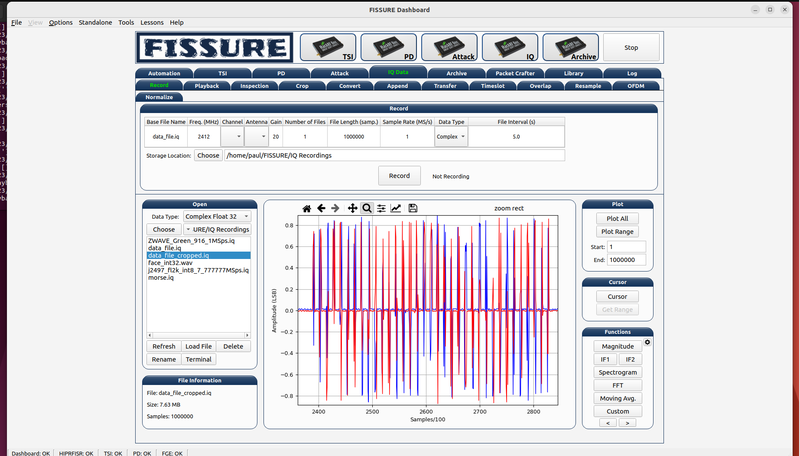This screenshot has width=800, height=456.
Task: Open the configure subplots sliders icon
Action: (x=381, y=208)
